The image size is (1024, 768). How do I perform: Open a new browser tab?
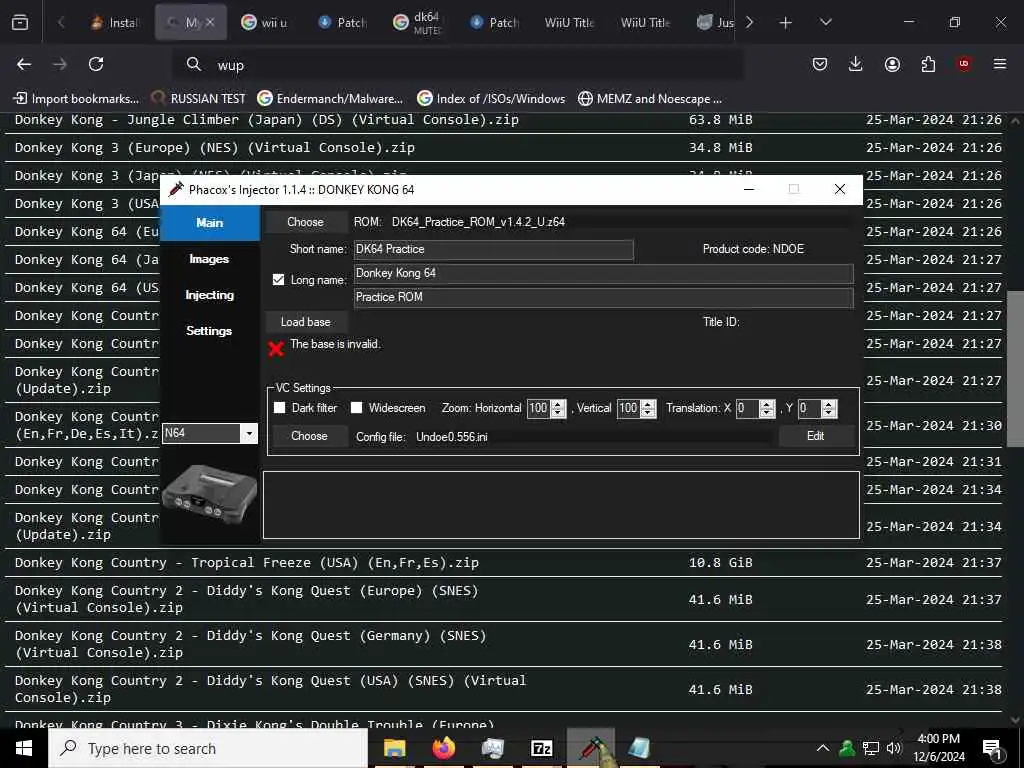coord(786,23)
